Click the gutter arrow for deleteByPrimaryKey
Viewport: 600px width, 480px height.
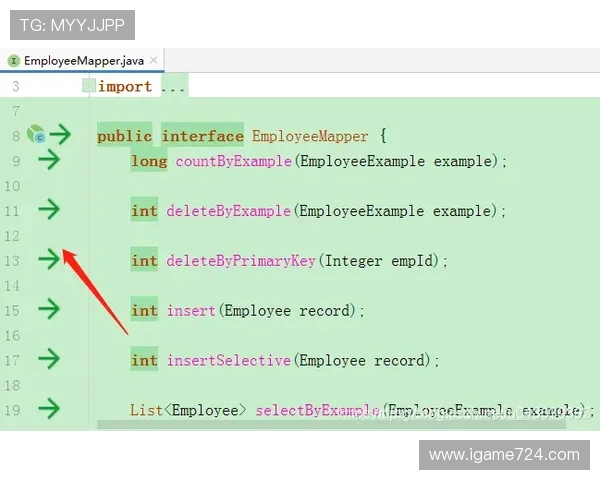(47, 260)
